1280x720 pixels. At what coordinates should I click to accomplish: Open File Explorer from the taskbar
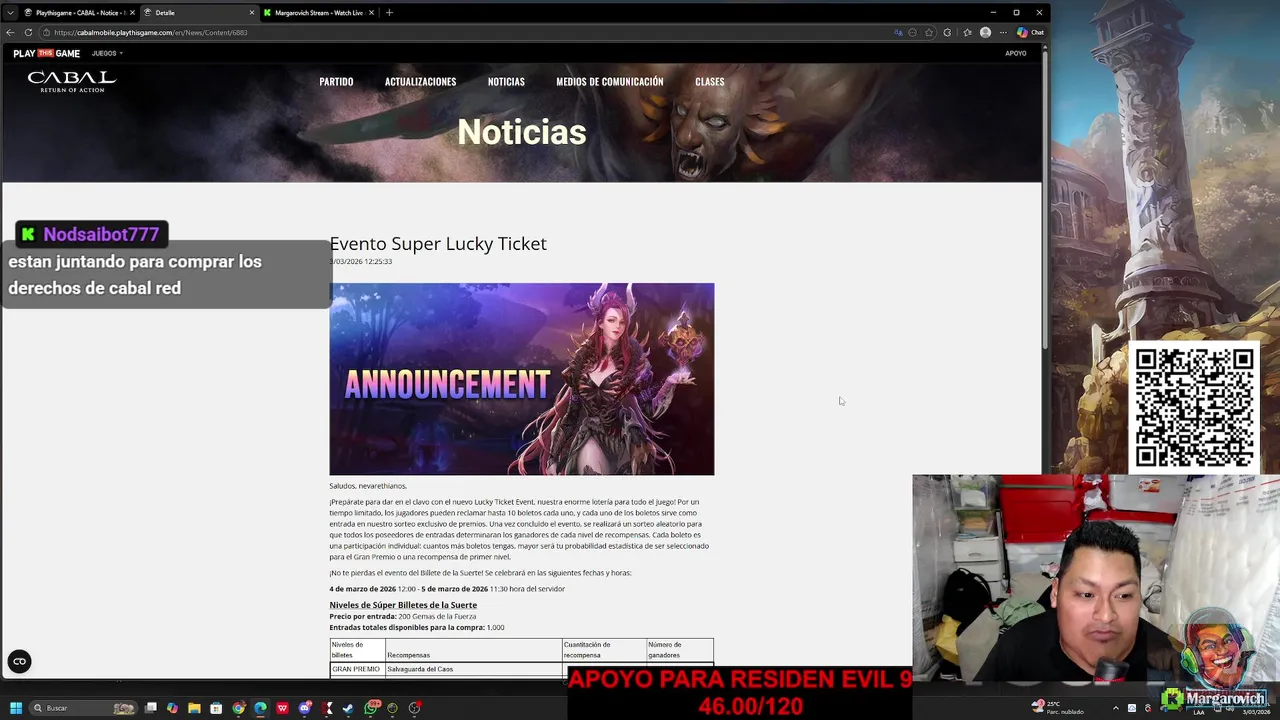tap(194, 708)
